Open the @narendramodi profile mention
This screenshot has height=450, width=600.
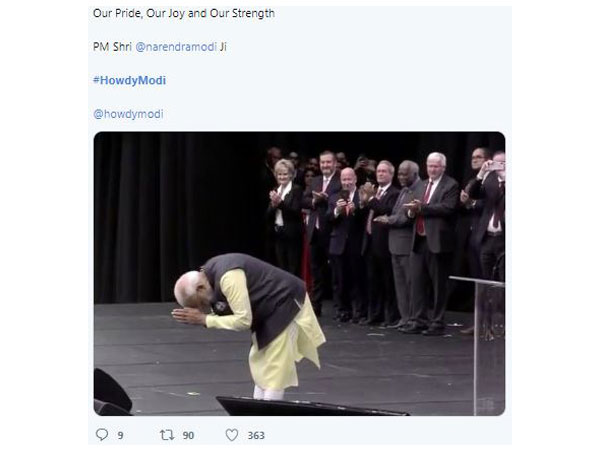pos(176,47)
